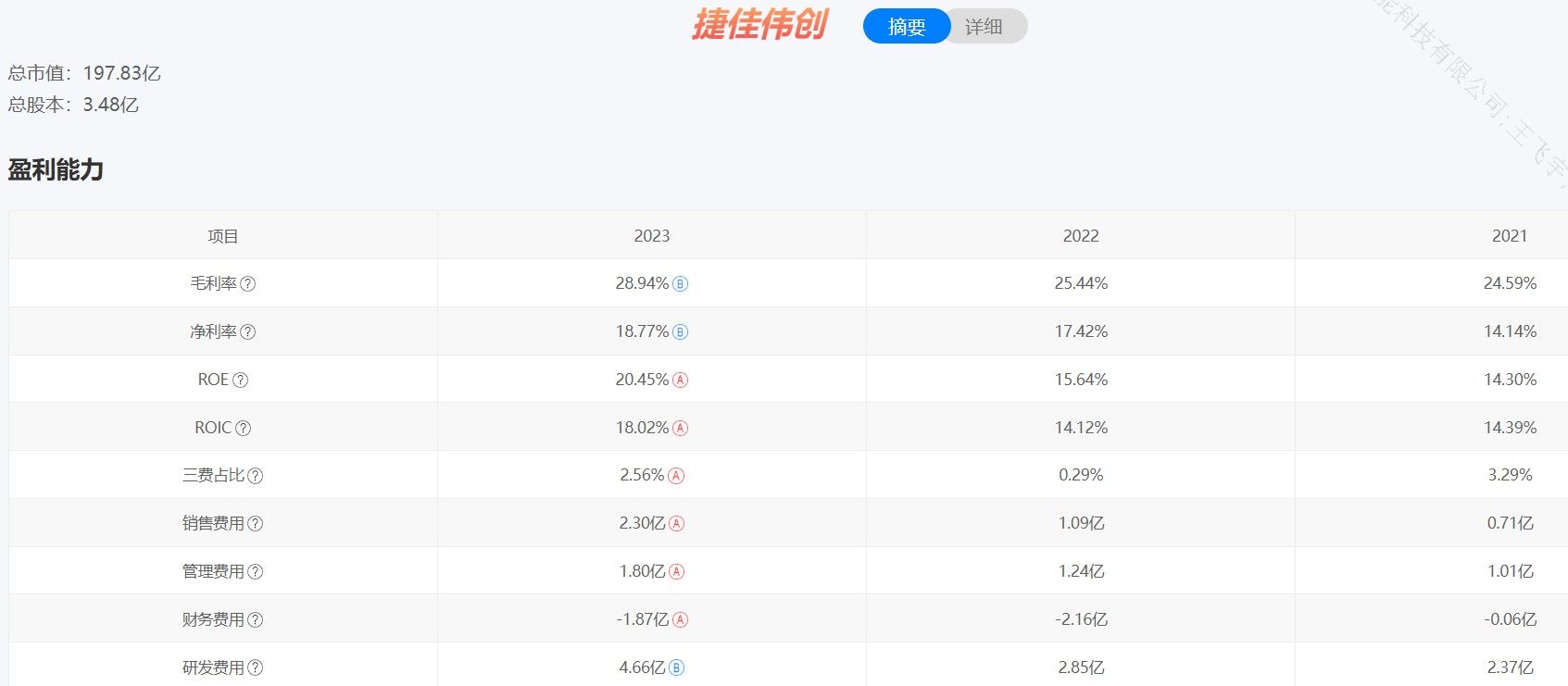
Task: Click the A rating badge beside 1.80亿
Action: click(x=676, y=572)
